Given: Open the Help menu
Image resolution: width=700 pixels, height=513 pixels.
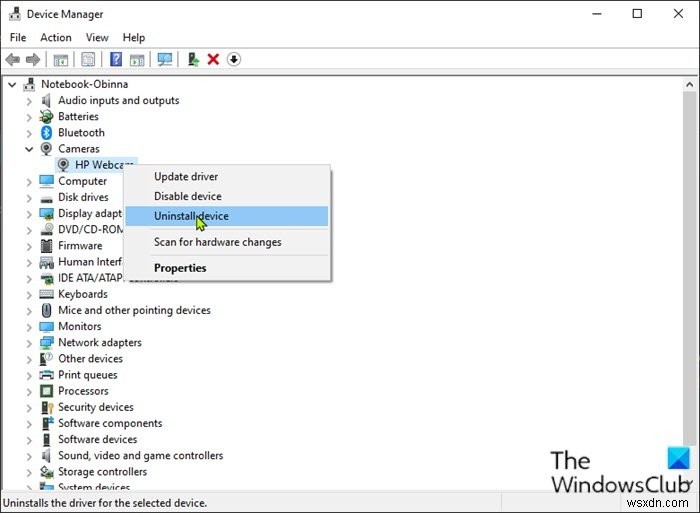Looking at the screenshot, I should click(x=134, y=38).
